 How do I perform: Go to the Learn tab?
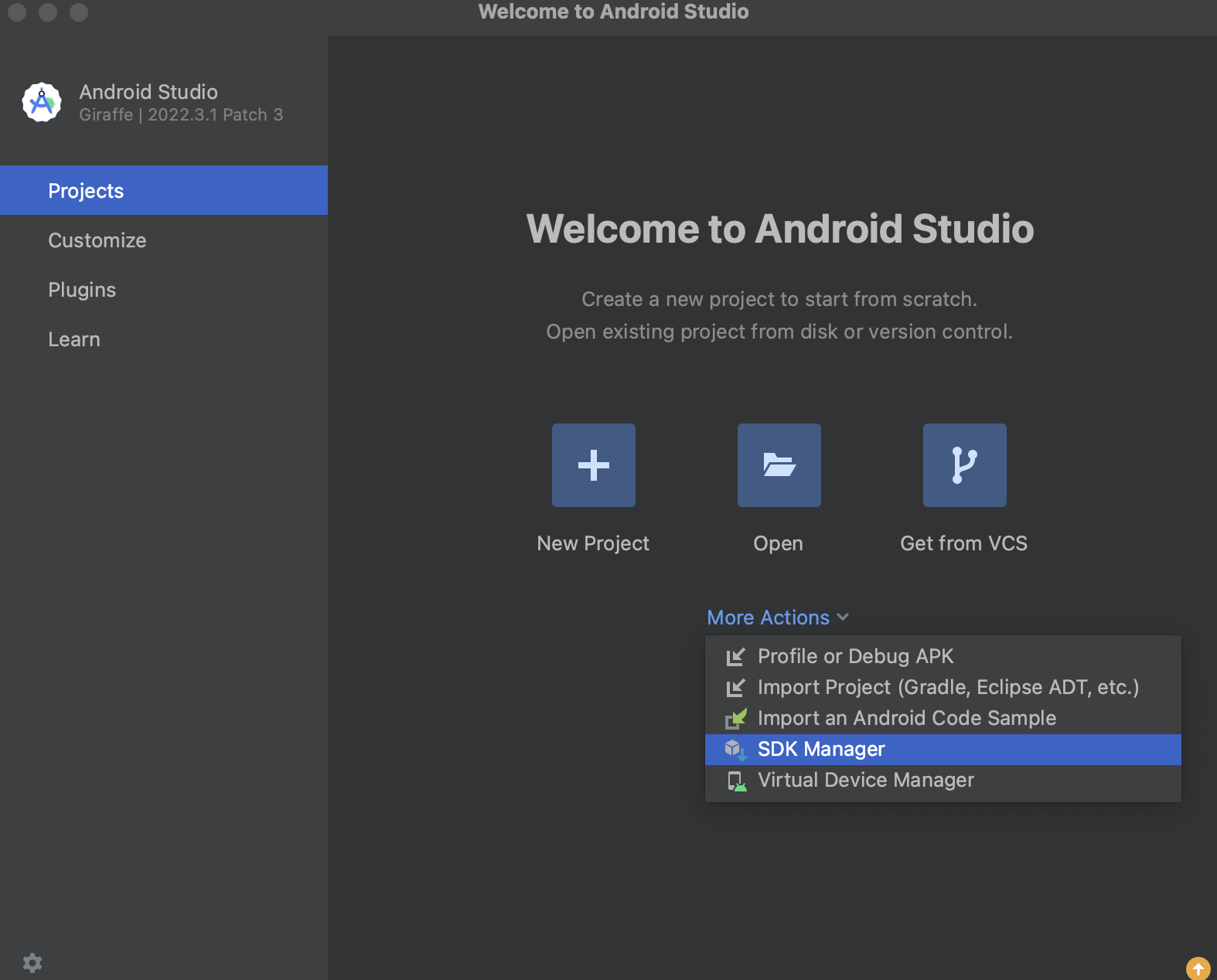(164, 339)
